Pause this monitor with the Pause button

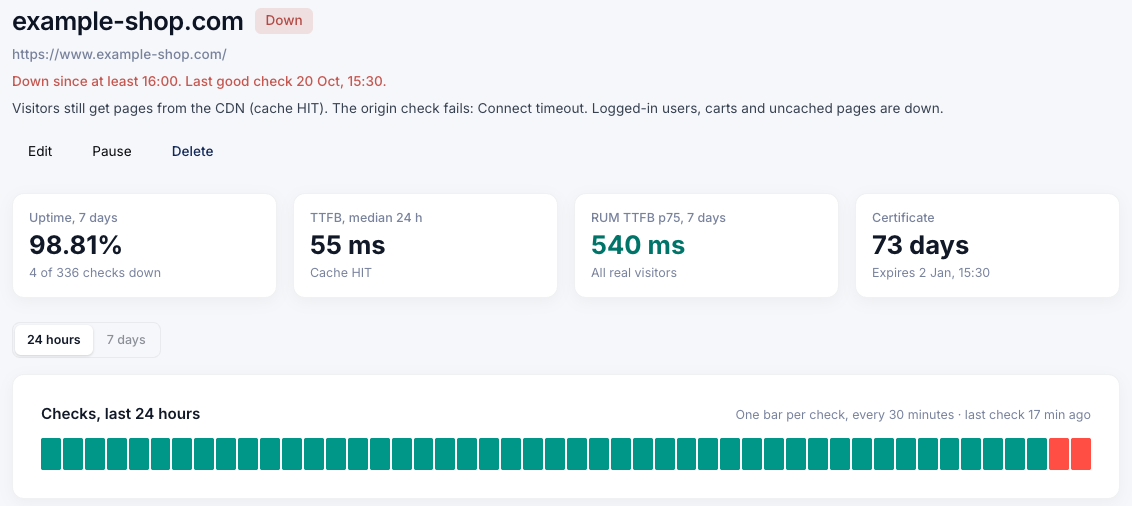[x=112, y=152]
